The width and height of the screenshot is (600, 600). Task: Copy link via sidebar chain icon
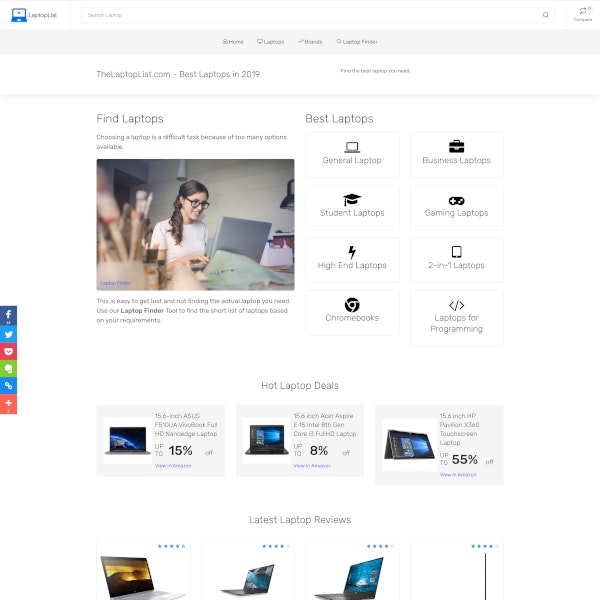click(x=8, y=386)
